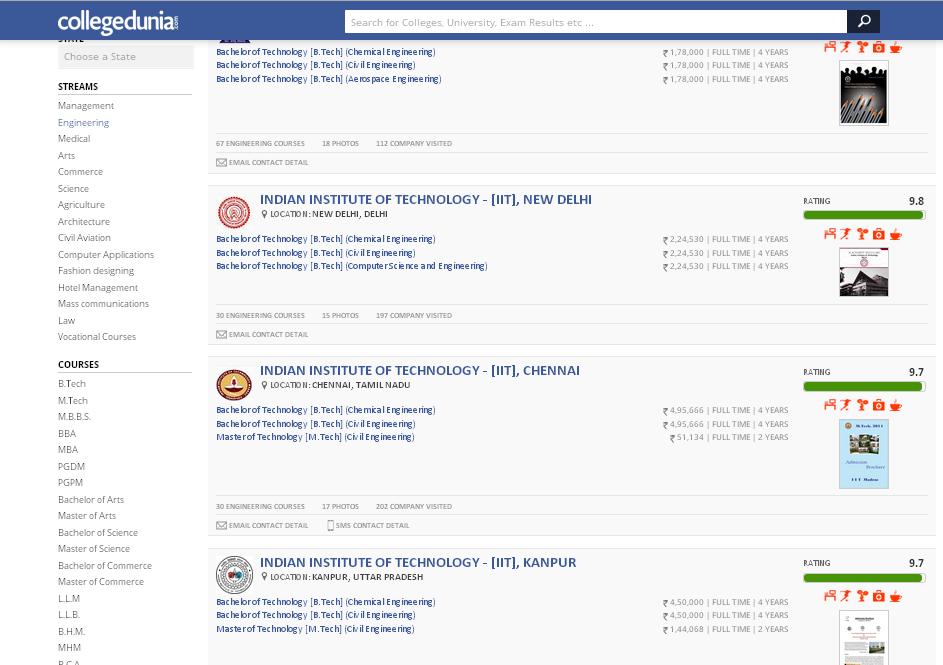Filter courses by MBA
Screen dimensions: 943x665
(68, 450)
